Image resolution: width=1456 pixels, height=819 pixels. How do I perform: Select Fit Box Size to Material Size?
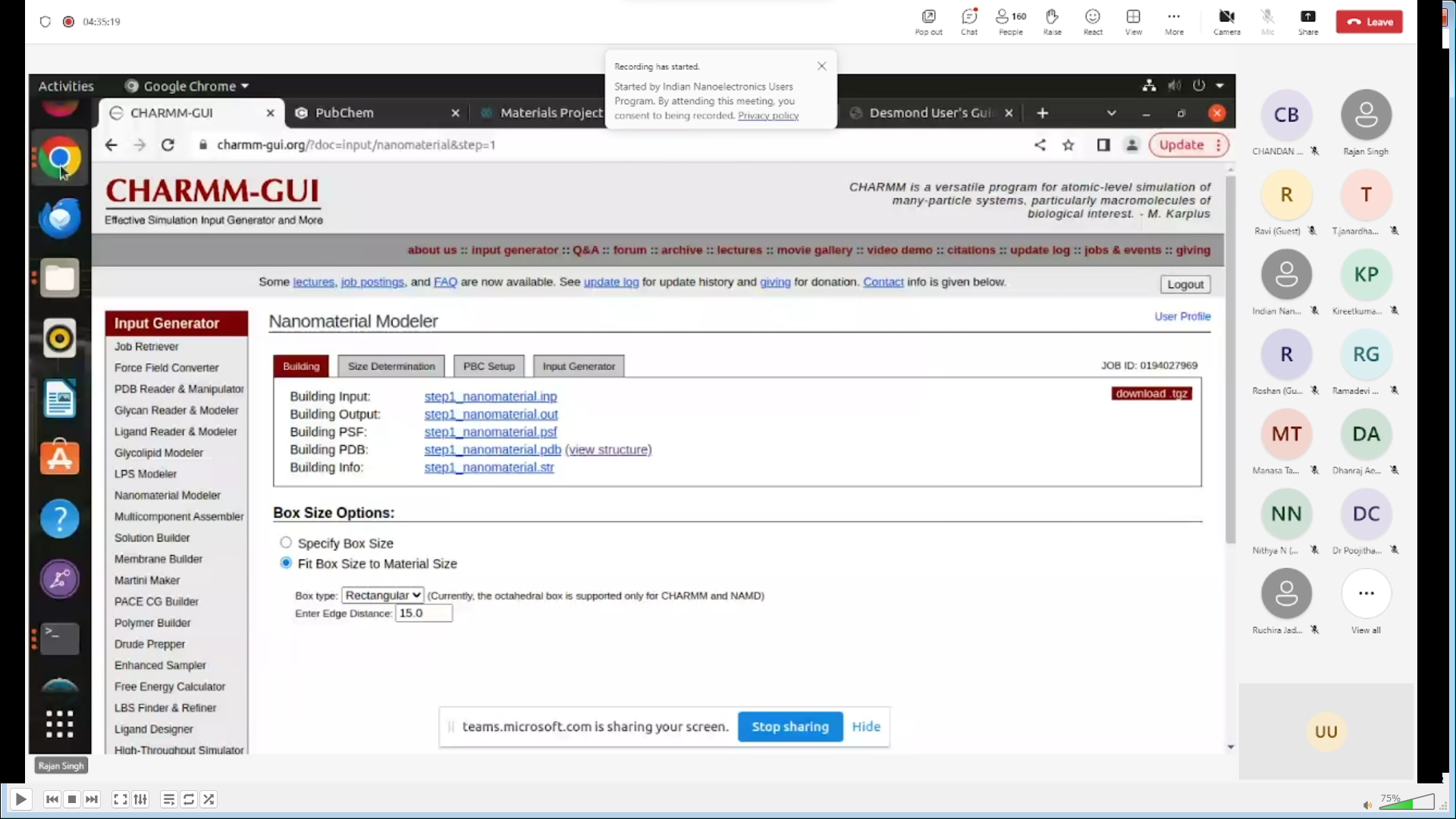(x=286, y=563)
